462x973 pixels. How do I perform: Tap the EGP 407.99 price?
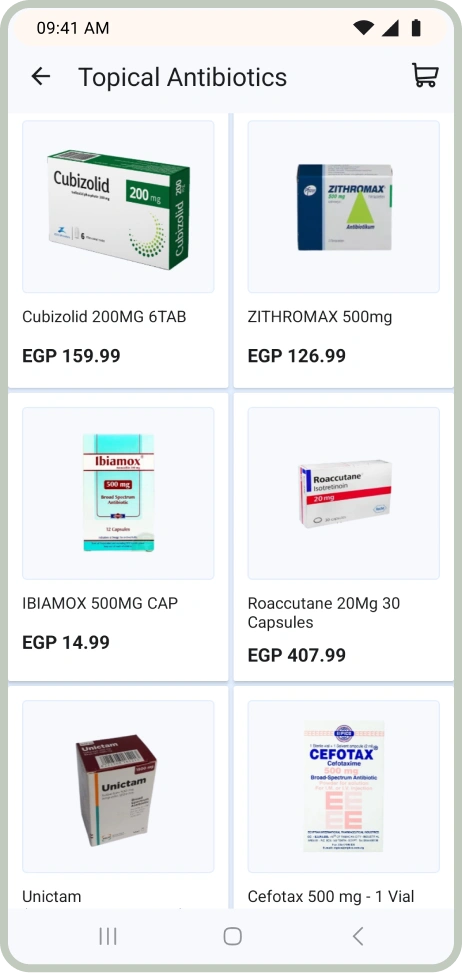coord(297,655)
